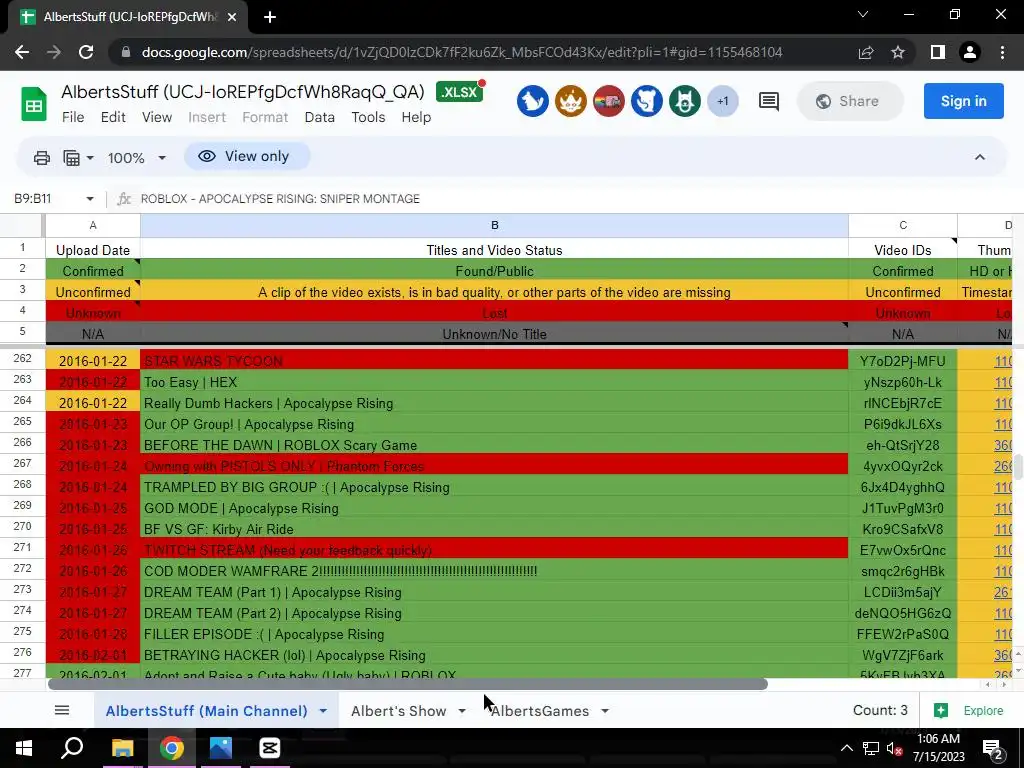Select cell 'BF VS GF: Kirby Air Ride'

[494, 529]
